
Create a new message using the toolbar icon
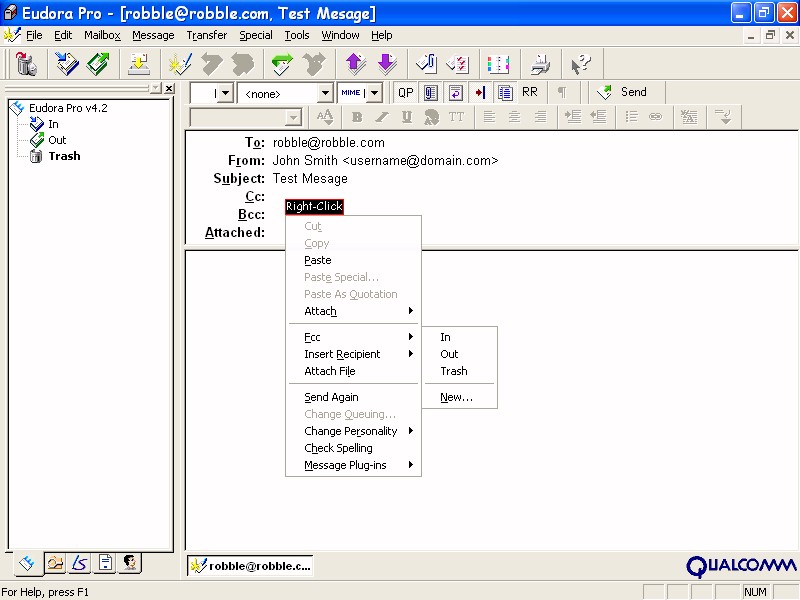(180, 64)
